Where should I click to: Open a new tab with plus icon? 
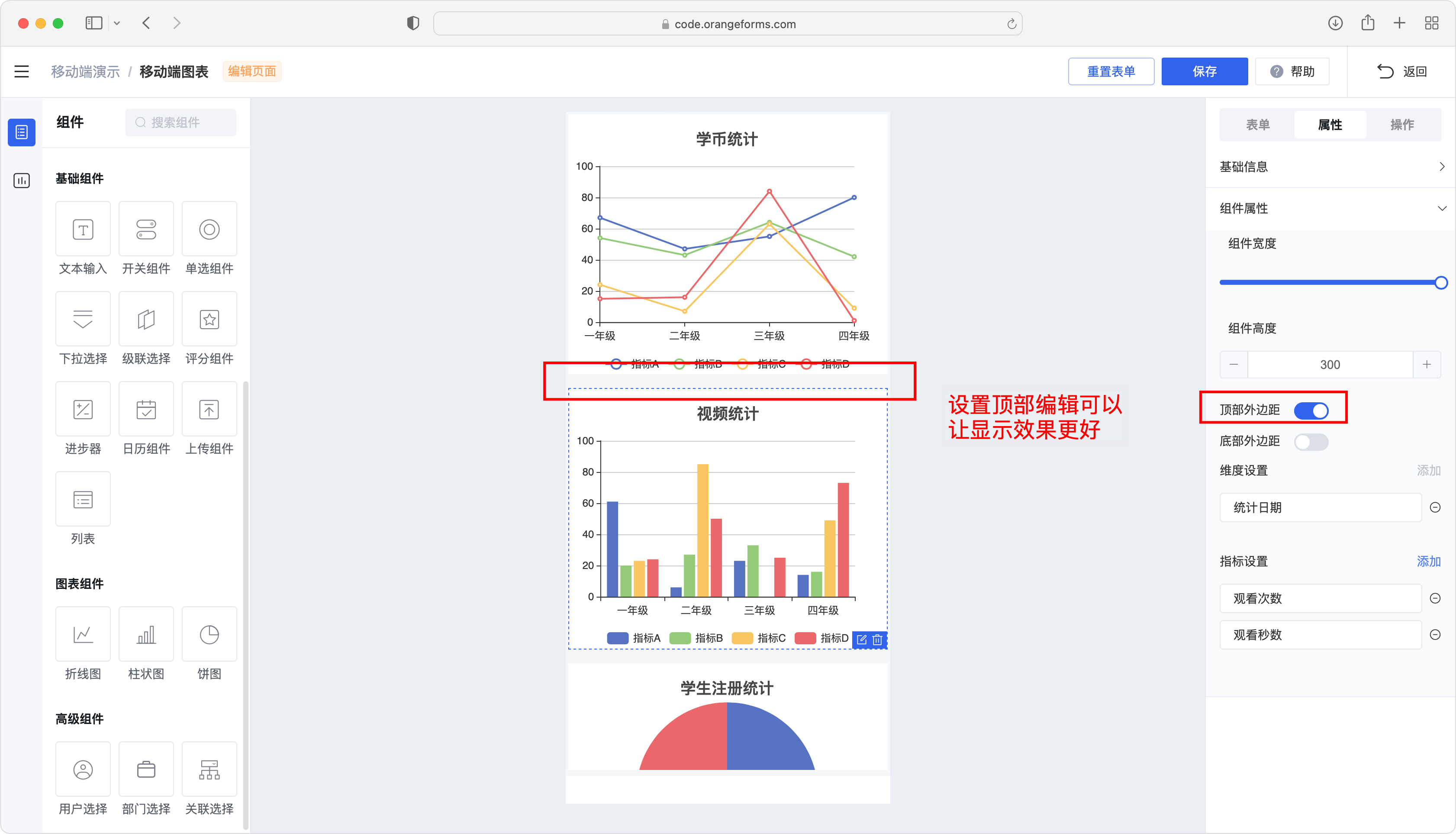click(x=1399, y=23)
